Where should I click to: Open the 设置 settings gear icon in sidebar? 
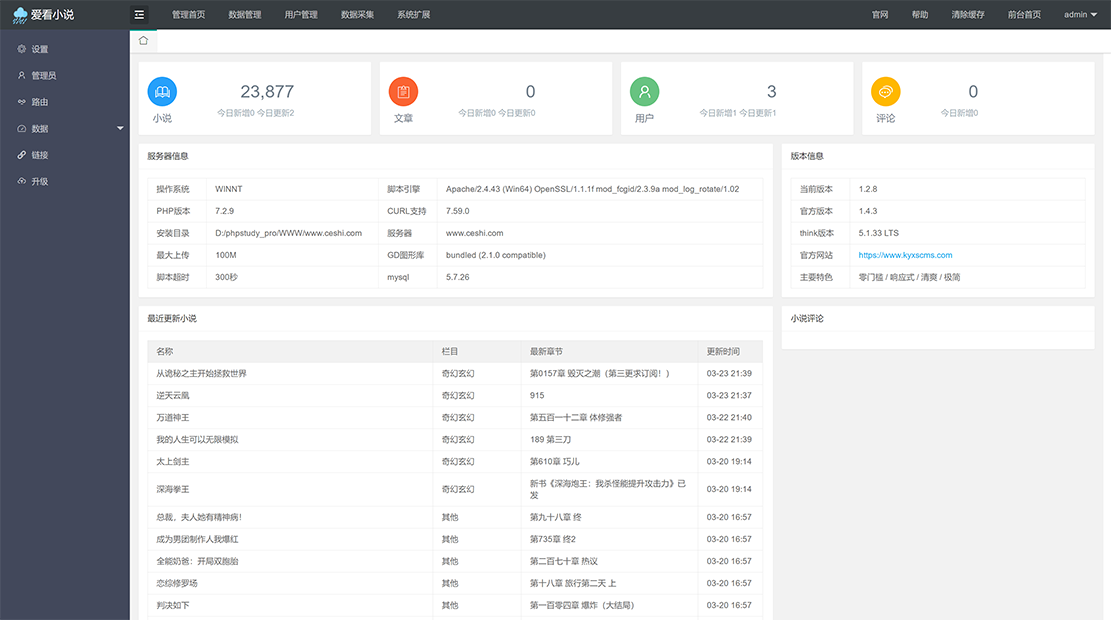click(x=22, y=47)
